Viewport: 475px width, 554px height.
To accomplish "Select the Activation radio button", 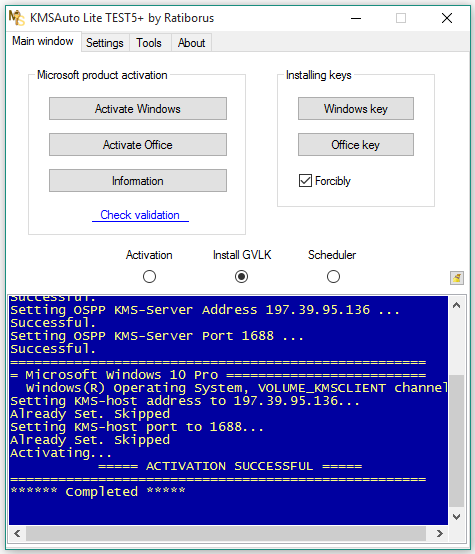I will [149, 277].
